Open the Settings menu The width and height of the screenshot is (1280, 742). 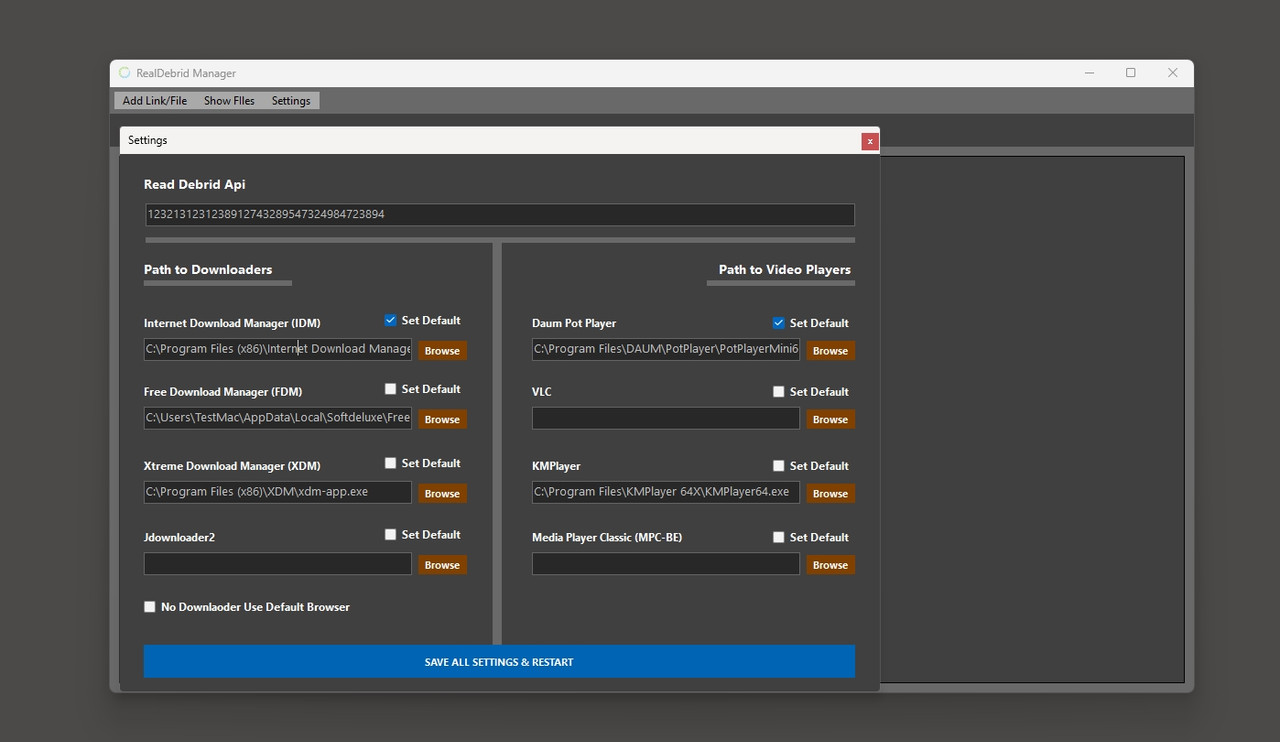coord(290,100)
